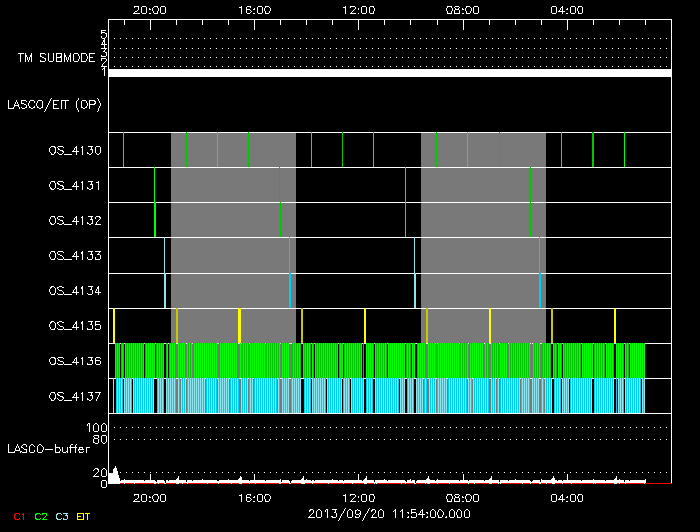
Task: Click the white TM SUBMODE level bar
Action: [x=389, y=73]
